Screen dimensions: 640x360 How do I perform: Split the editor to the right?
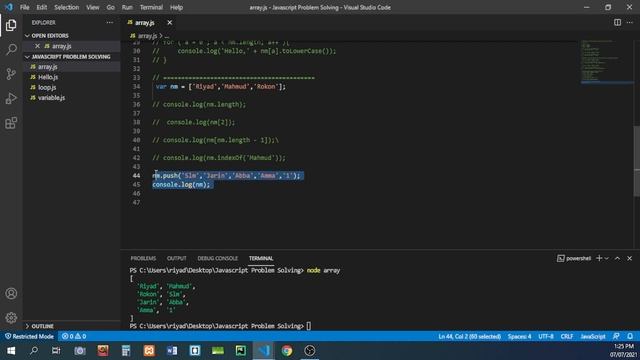point(617,22)
